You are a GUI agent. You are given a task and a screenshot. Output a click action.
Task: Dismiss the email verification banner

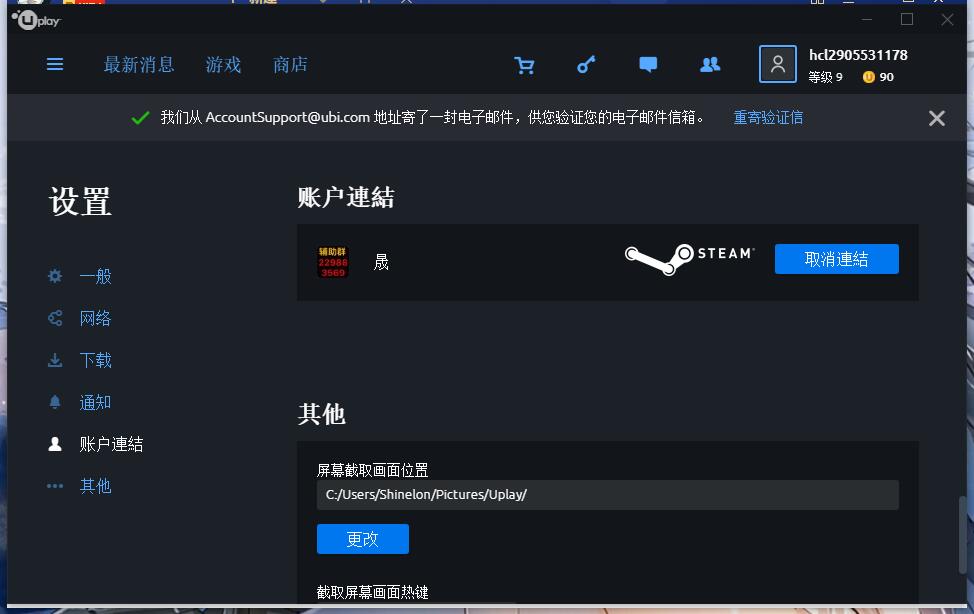tap(937, 118)
